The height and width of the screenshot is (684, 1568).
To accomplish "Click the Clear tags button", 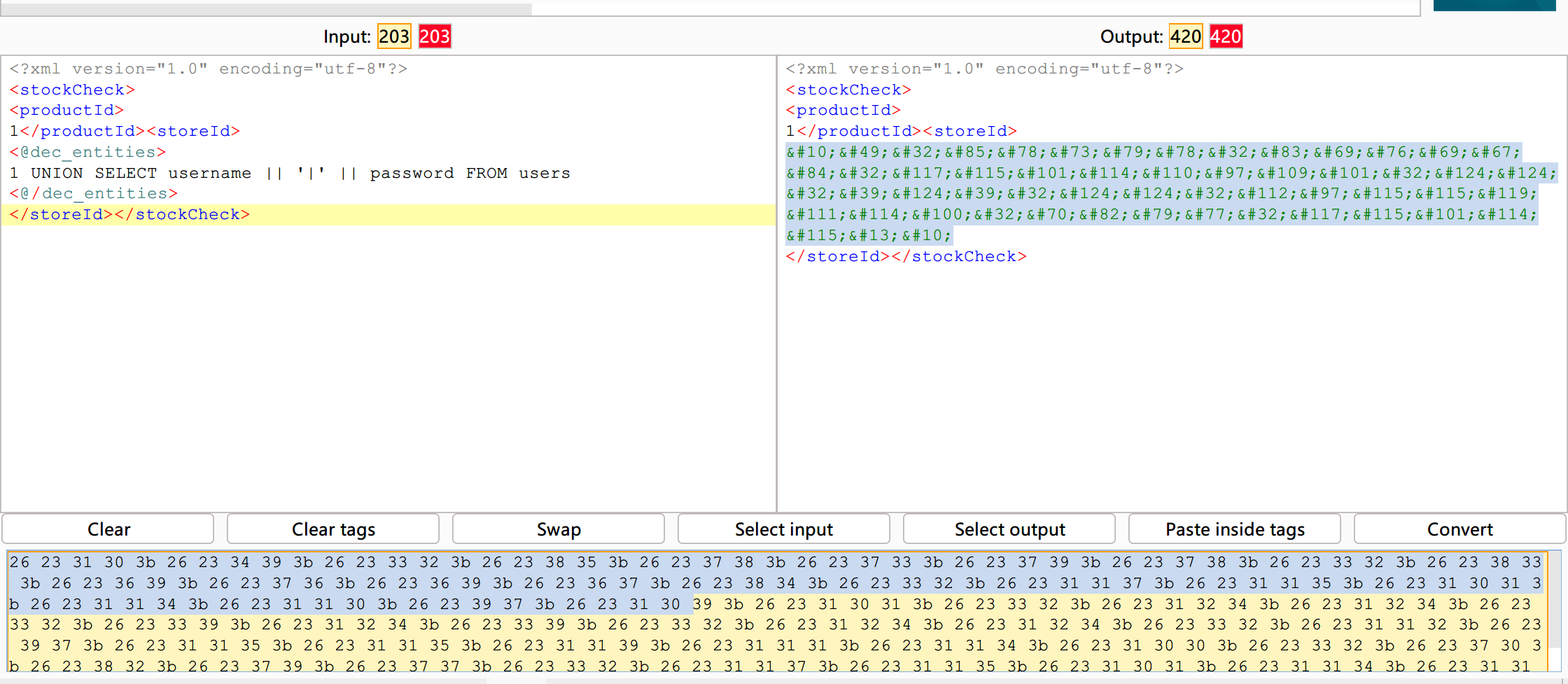I will [333, 529].
